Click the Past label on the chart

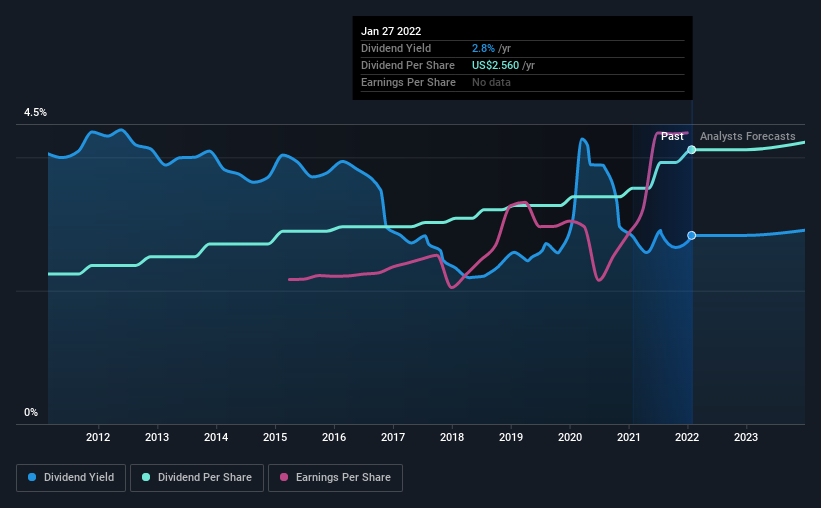(672, 137)
